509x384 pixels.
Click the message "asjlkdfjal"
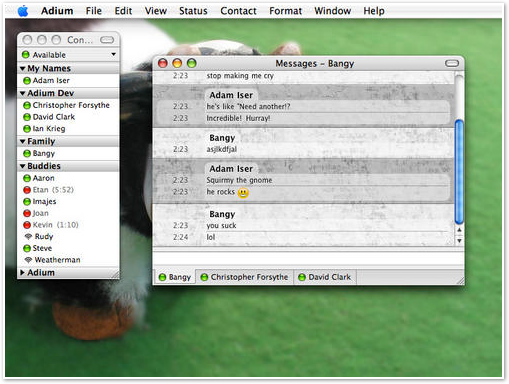222,149
